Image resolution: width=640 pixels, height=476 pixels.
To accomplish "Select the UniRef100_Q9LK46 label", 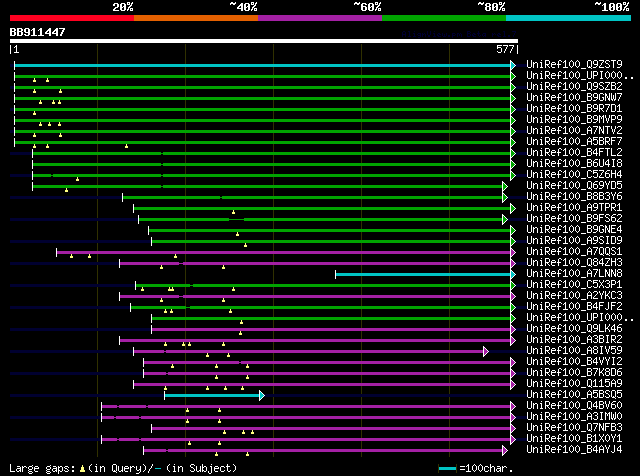I will click(574, 329).
